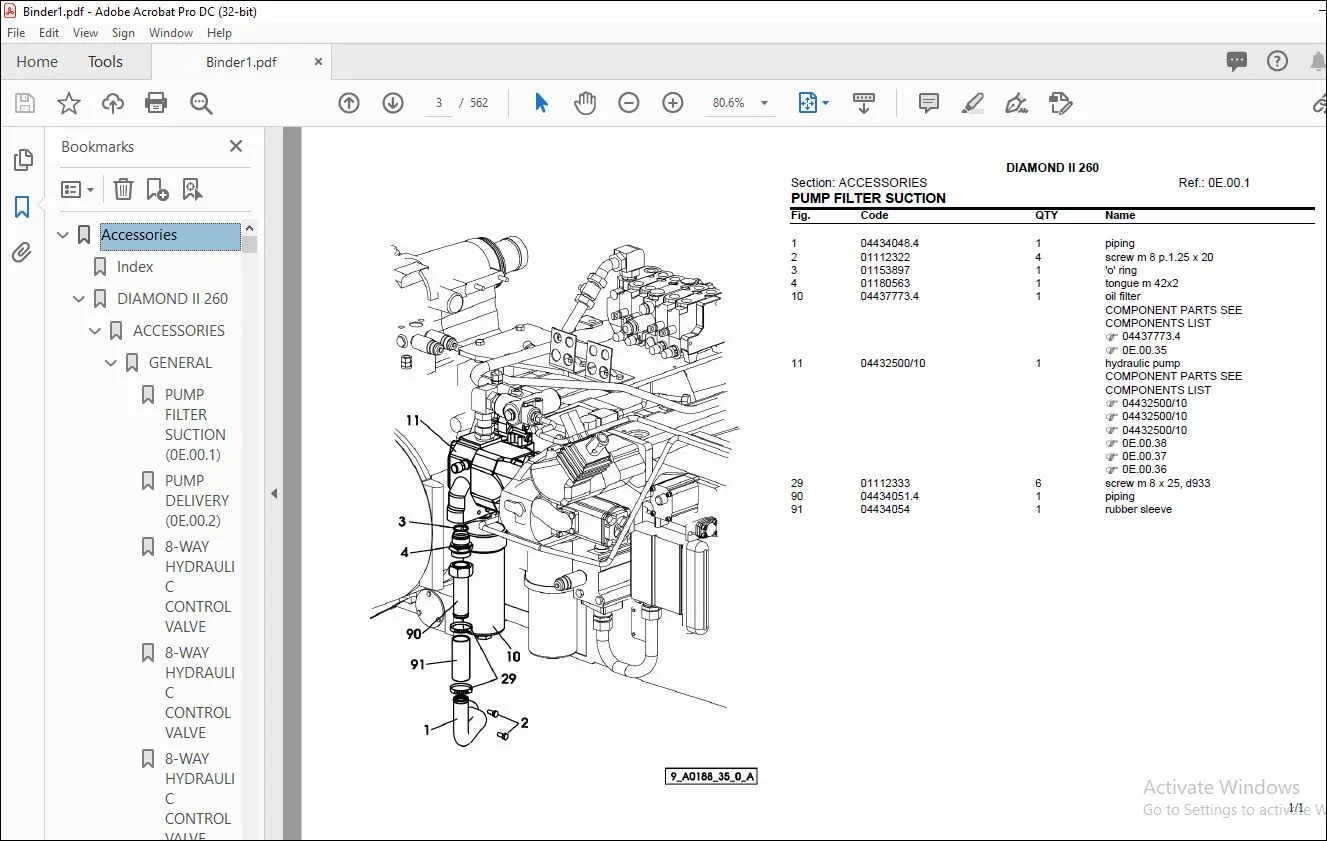Go to the next page

coord(393,103)
